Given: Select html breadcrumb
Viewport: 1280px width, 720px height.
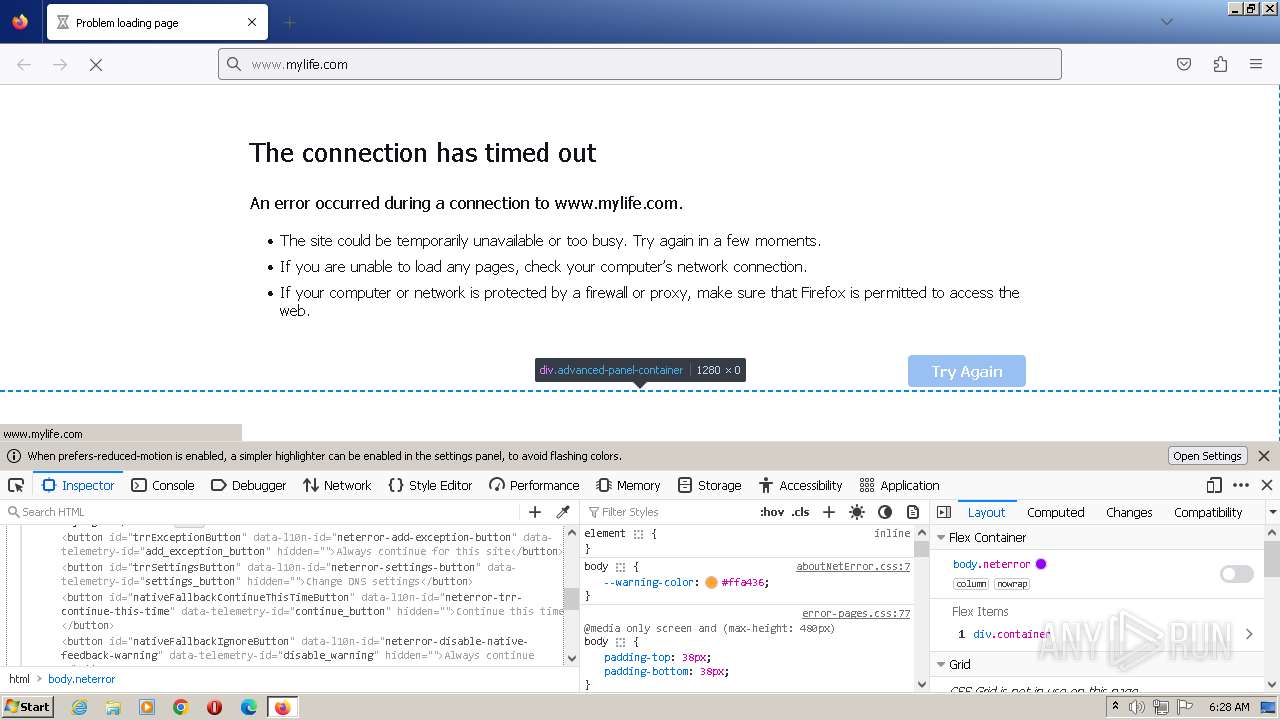Looking at the screenshot, I should pyautogui.click(x=19, y=679).
